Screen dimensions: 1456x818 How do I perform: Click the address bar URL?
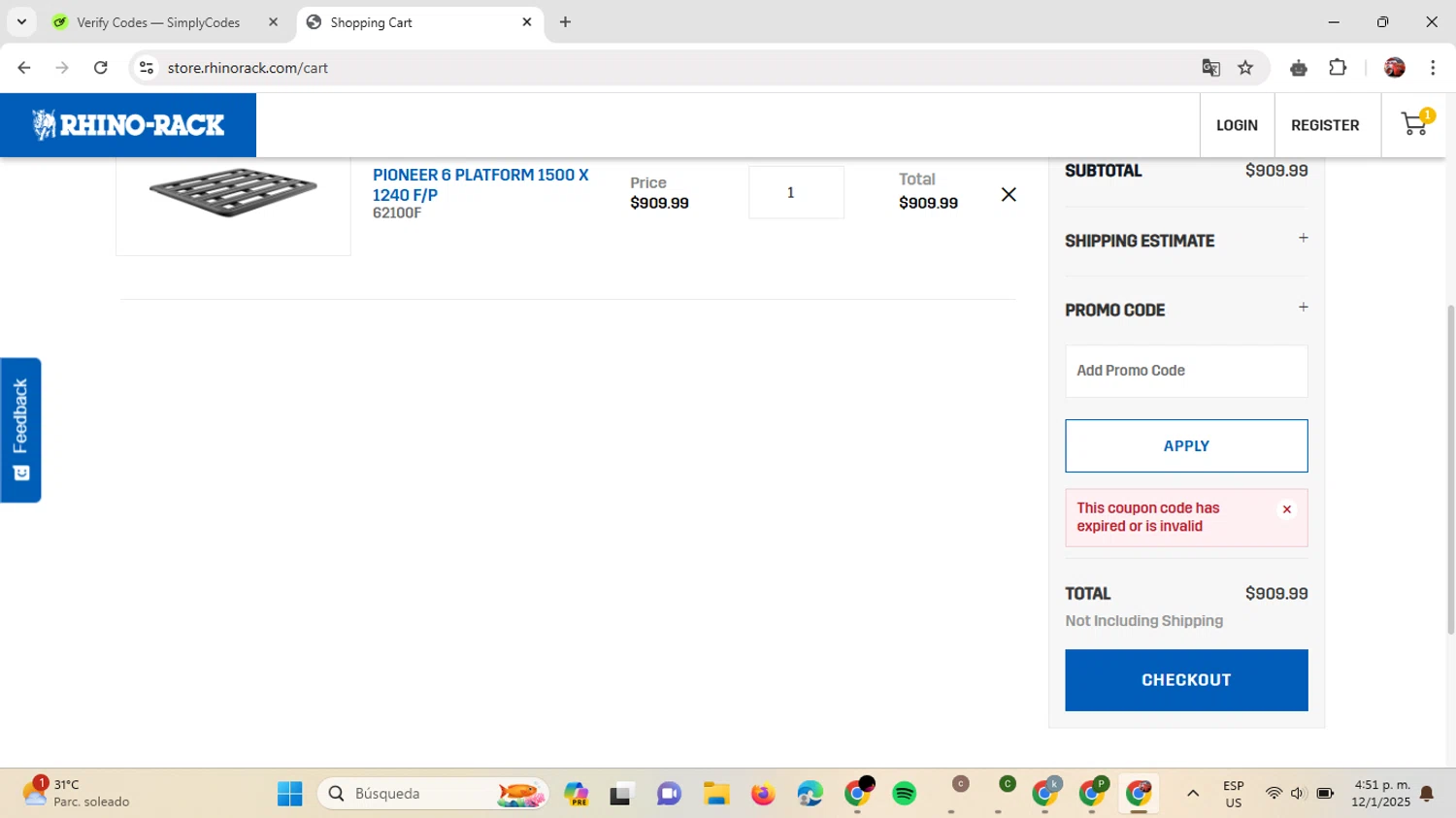click(248, 68)
